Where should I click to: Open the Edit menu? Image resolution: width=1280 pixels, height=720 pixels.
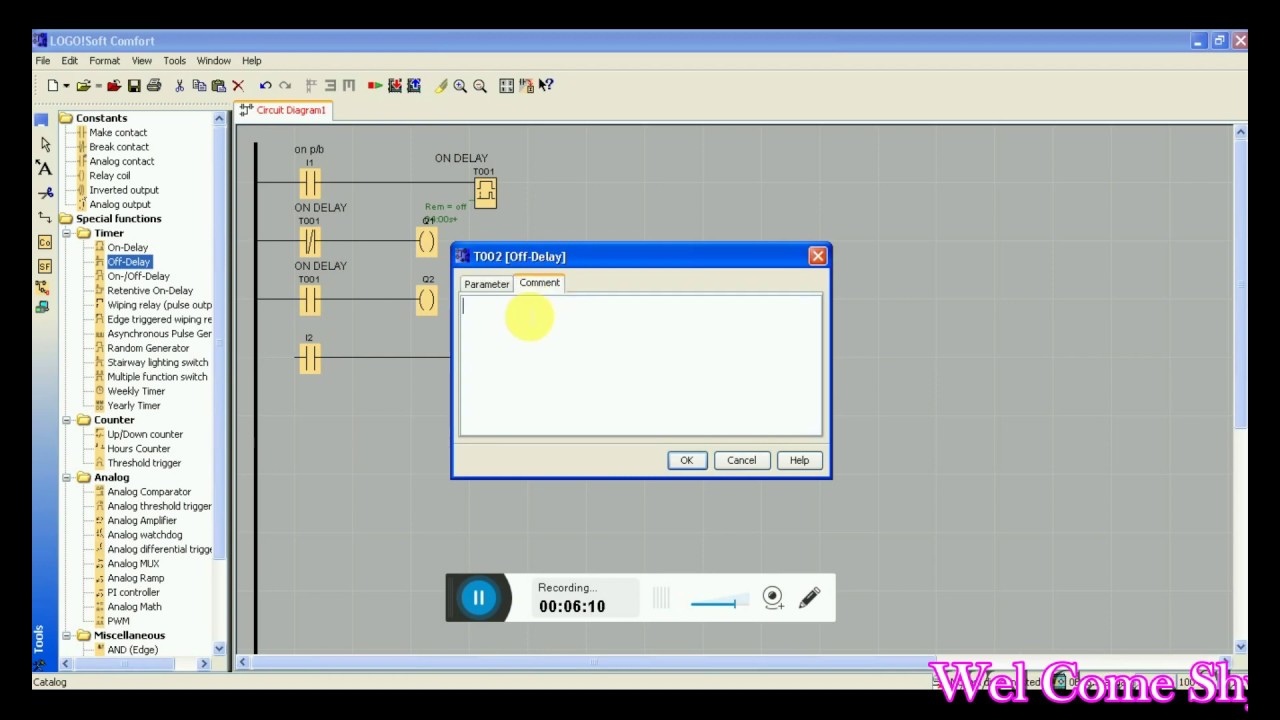[69, 61]
